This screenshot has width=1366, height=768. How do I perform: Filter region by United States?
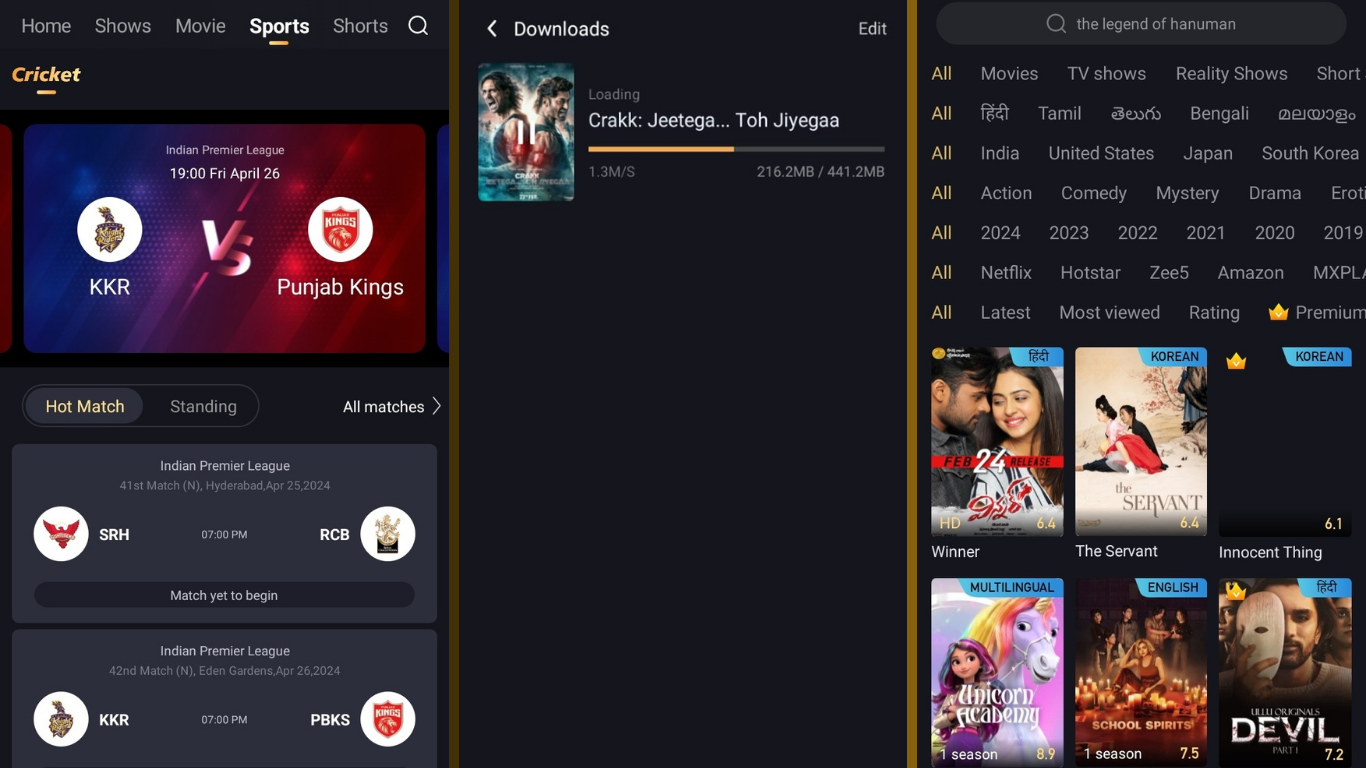click(1101, 153)
